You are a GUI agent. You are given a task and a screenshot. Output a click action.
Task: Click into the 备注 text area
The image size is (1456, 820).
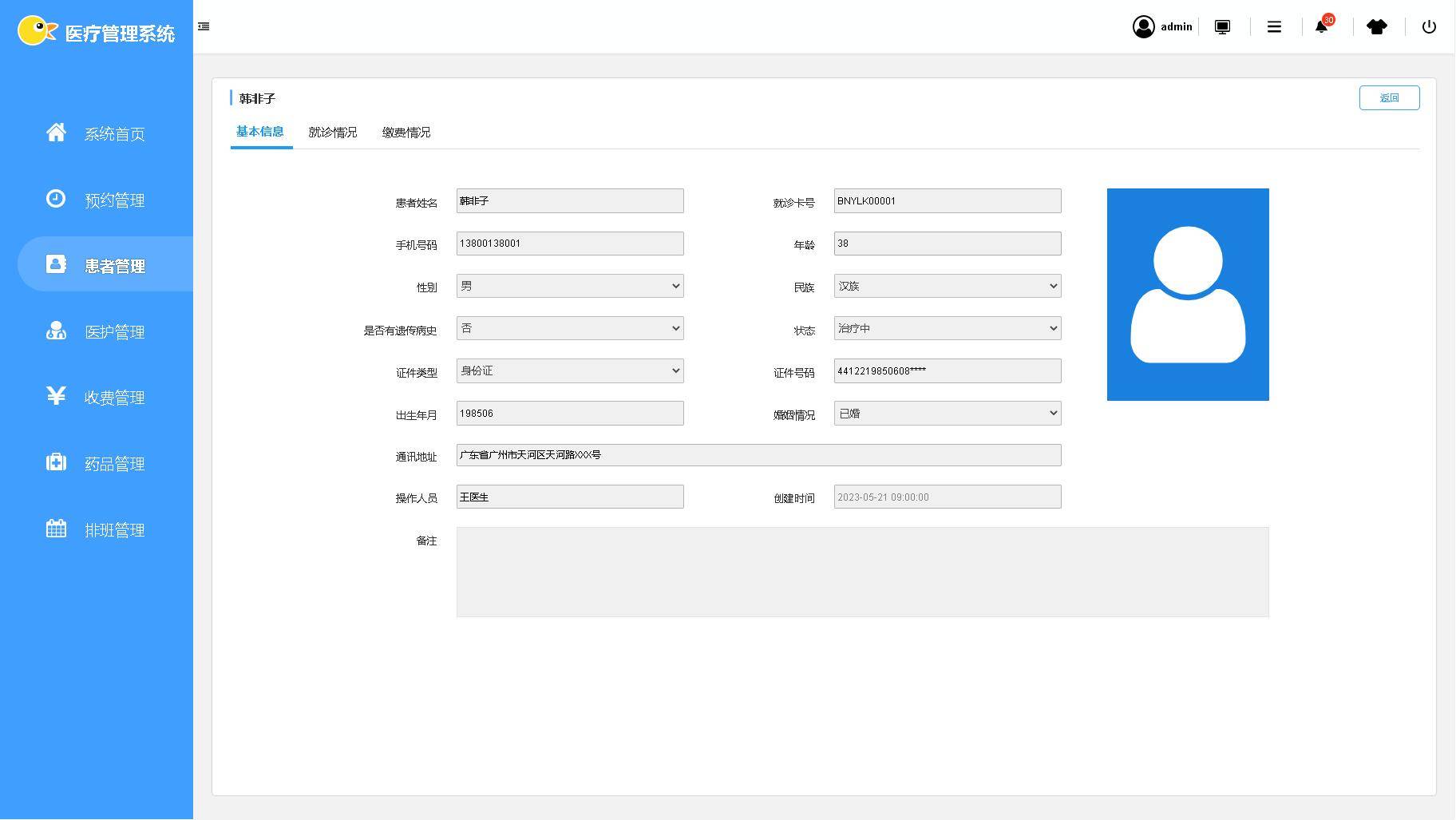point(862,572)
